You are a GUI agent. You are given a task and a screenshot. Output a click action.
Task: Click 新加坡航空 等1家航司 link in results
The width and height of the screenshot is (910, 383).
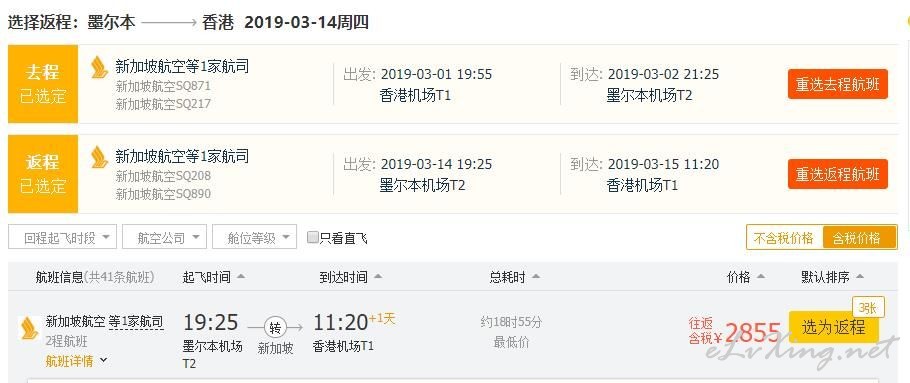[x=104, y=321]
